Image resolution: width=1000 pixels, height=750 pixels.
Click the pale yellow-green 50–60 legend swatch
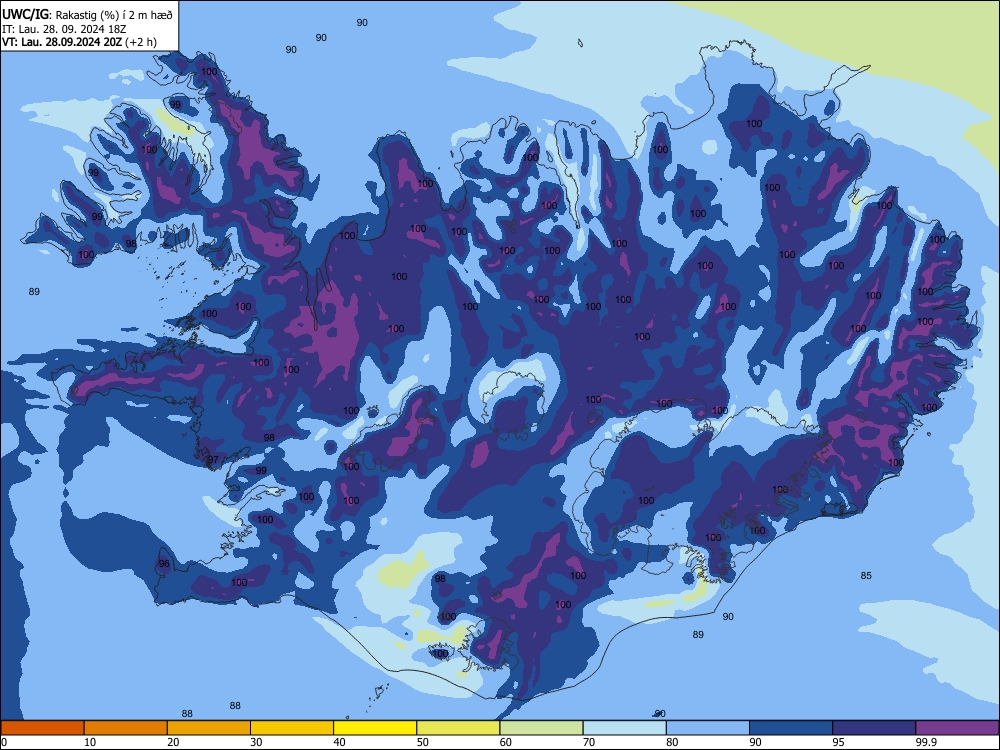click(458, 728)
